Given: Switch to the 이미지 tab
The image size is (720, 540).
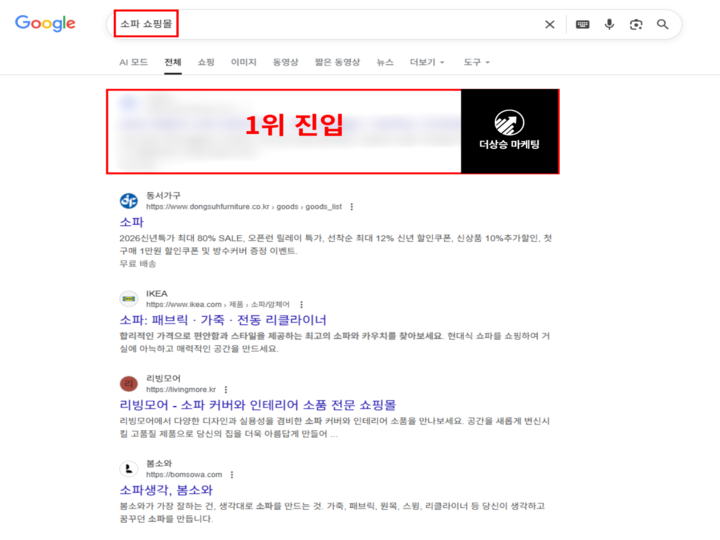Looking at the screenshot, I should [x=243, y=62].
